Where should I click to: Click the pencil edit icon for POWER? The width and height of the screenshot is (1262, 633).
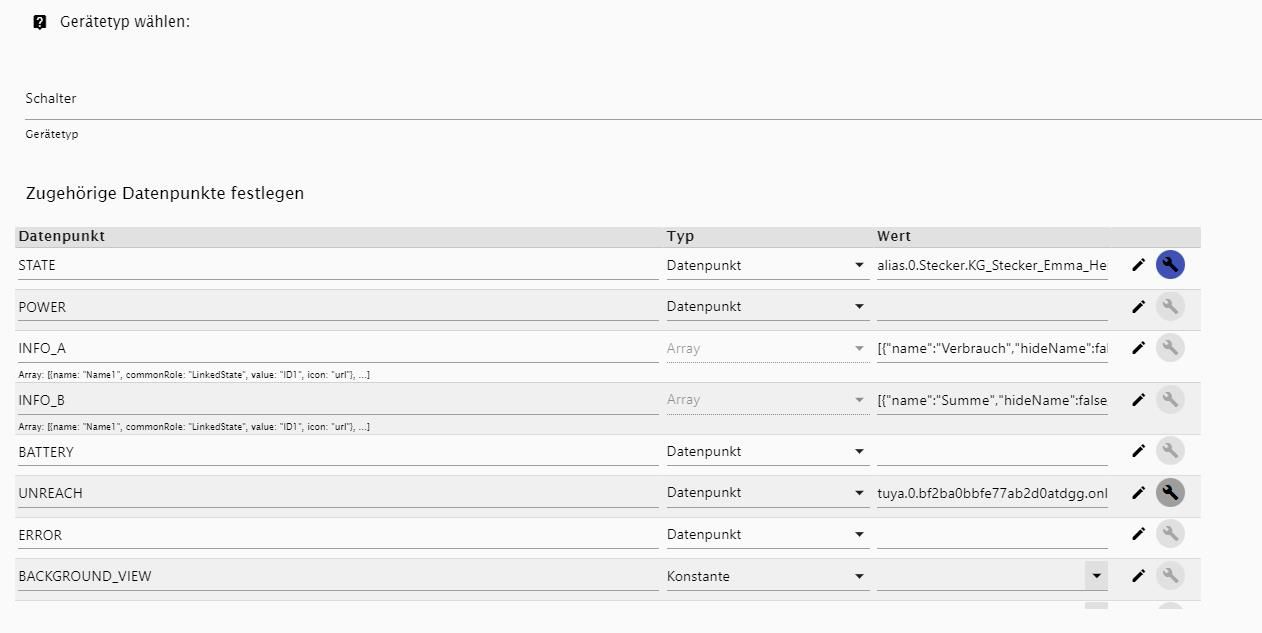coord(1138,307)
